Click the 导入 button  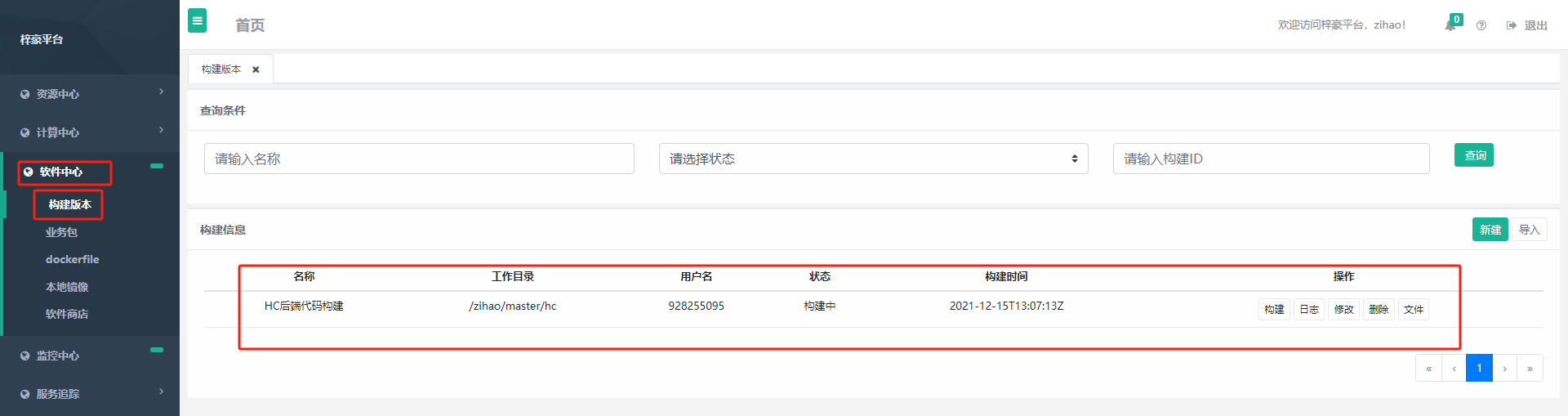(1529, 230)
